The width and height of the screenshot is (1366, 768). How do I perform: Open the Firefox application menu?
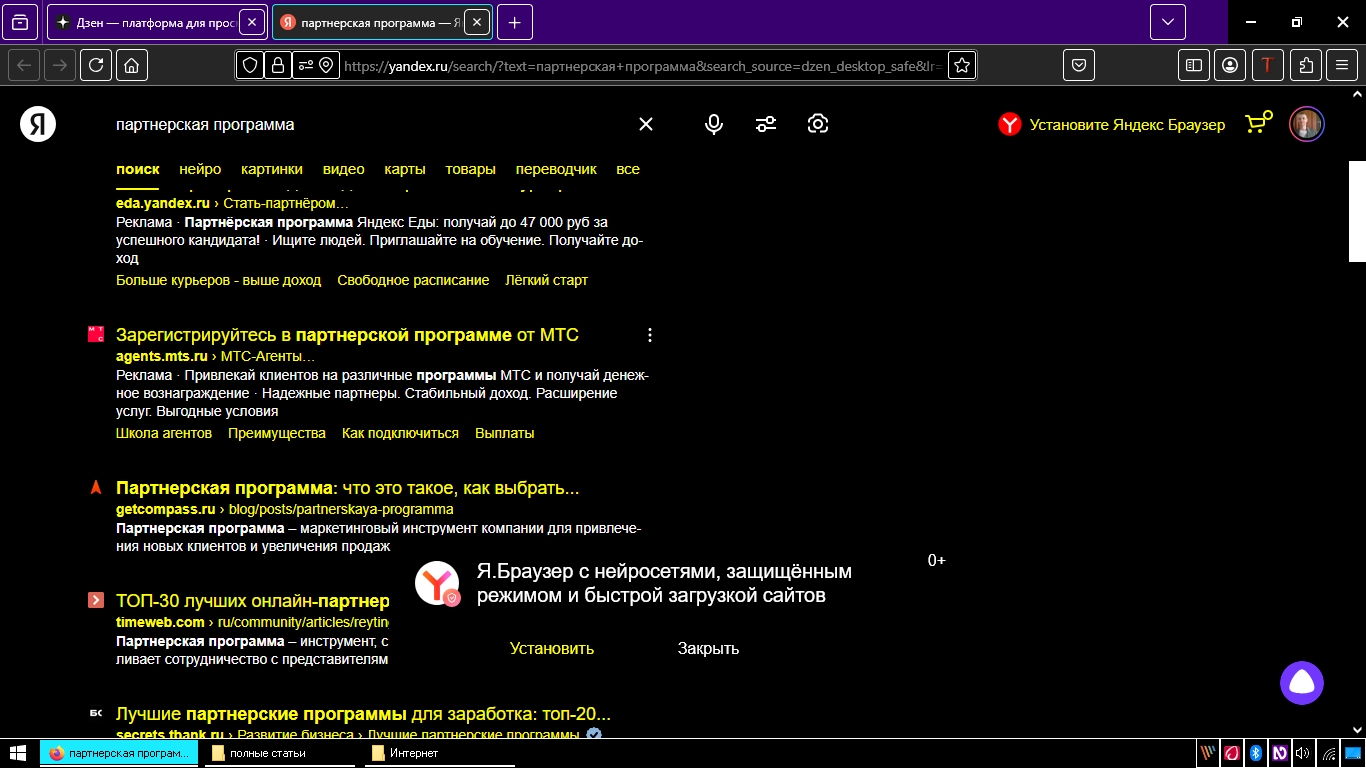click(1342, 66)
